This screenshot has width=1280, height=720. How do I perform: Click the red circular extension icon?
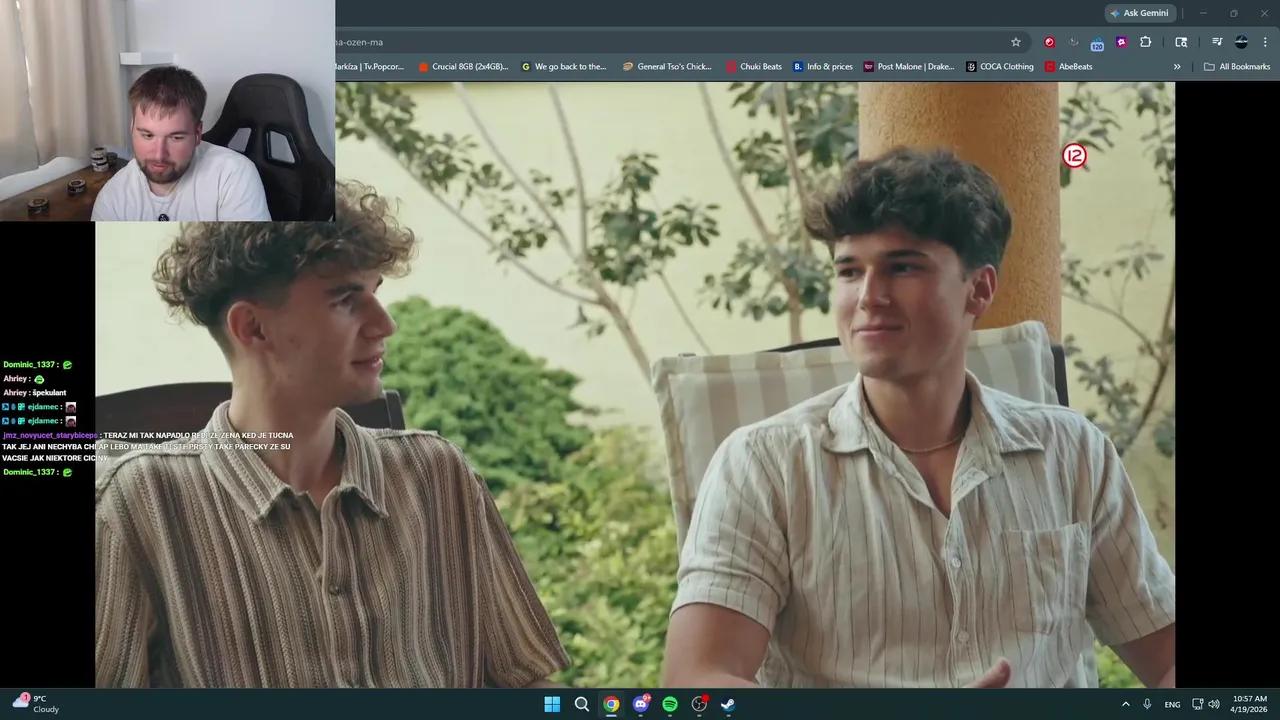pos(1049,42)
